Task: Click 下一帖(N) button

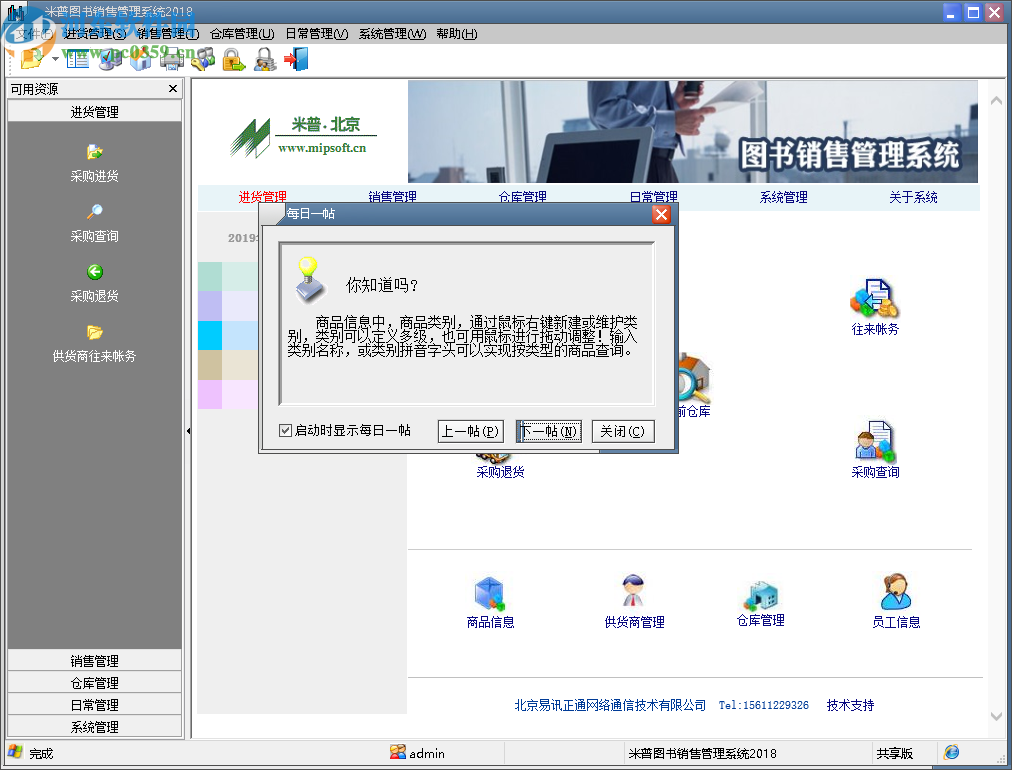Action: [549, 431]
